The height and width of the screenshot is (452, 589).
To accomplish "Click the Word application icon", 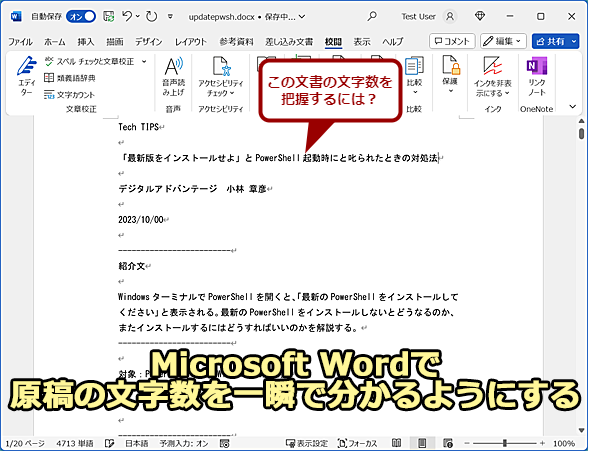I will click(x=16, y=17).
